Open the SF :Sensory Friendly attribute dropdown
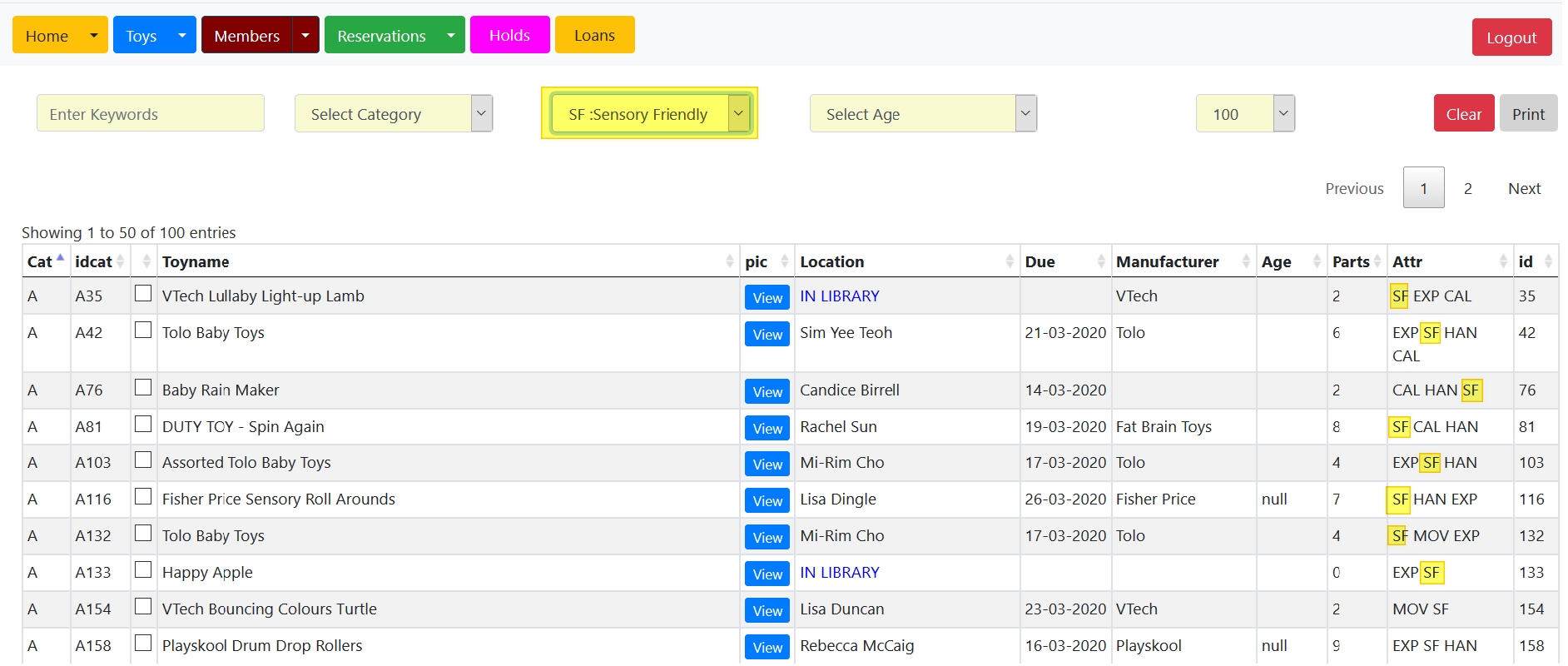This screenshot has height=666, width=1568. pyautogui.click(x=649, y=114)
